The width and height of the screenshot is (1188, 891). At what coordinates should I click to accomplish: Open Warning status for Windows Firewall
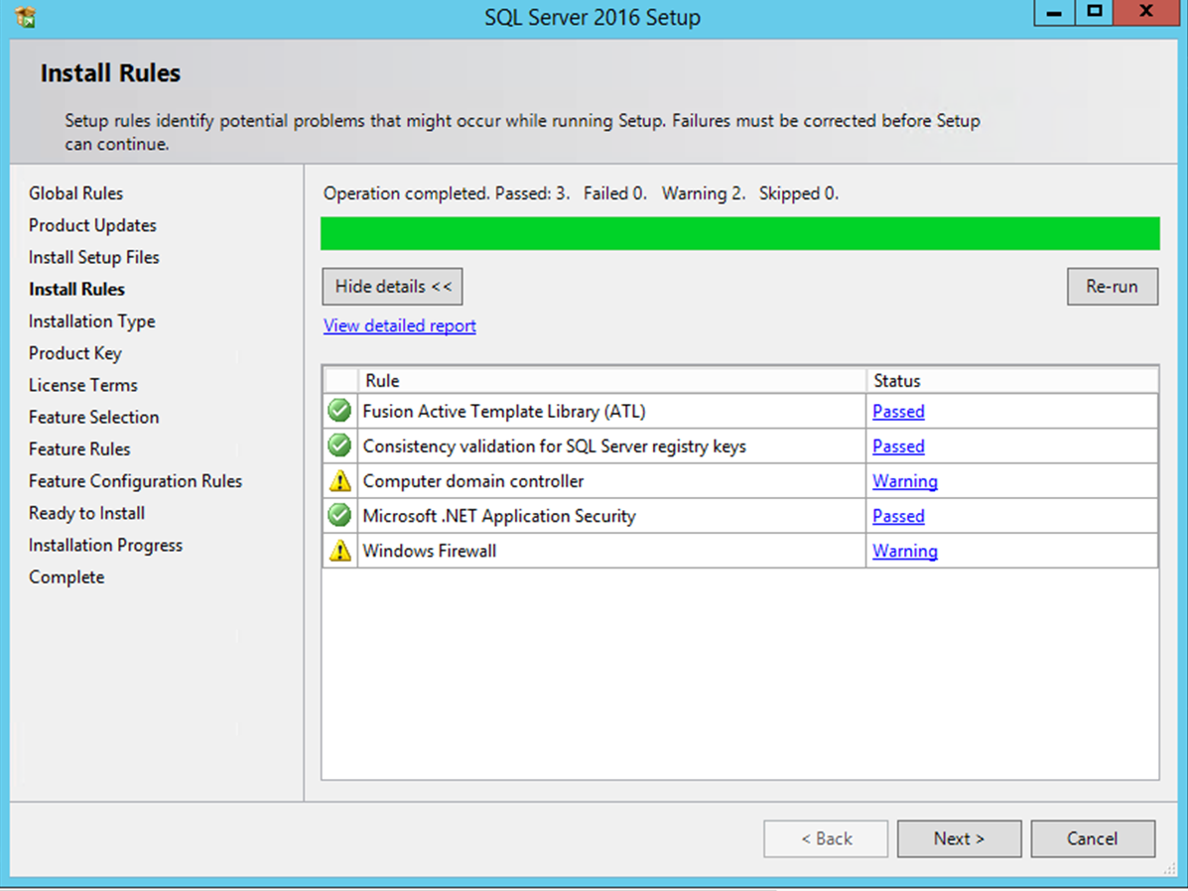point(905,551)
